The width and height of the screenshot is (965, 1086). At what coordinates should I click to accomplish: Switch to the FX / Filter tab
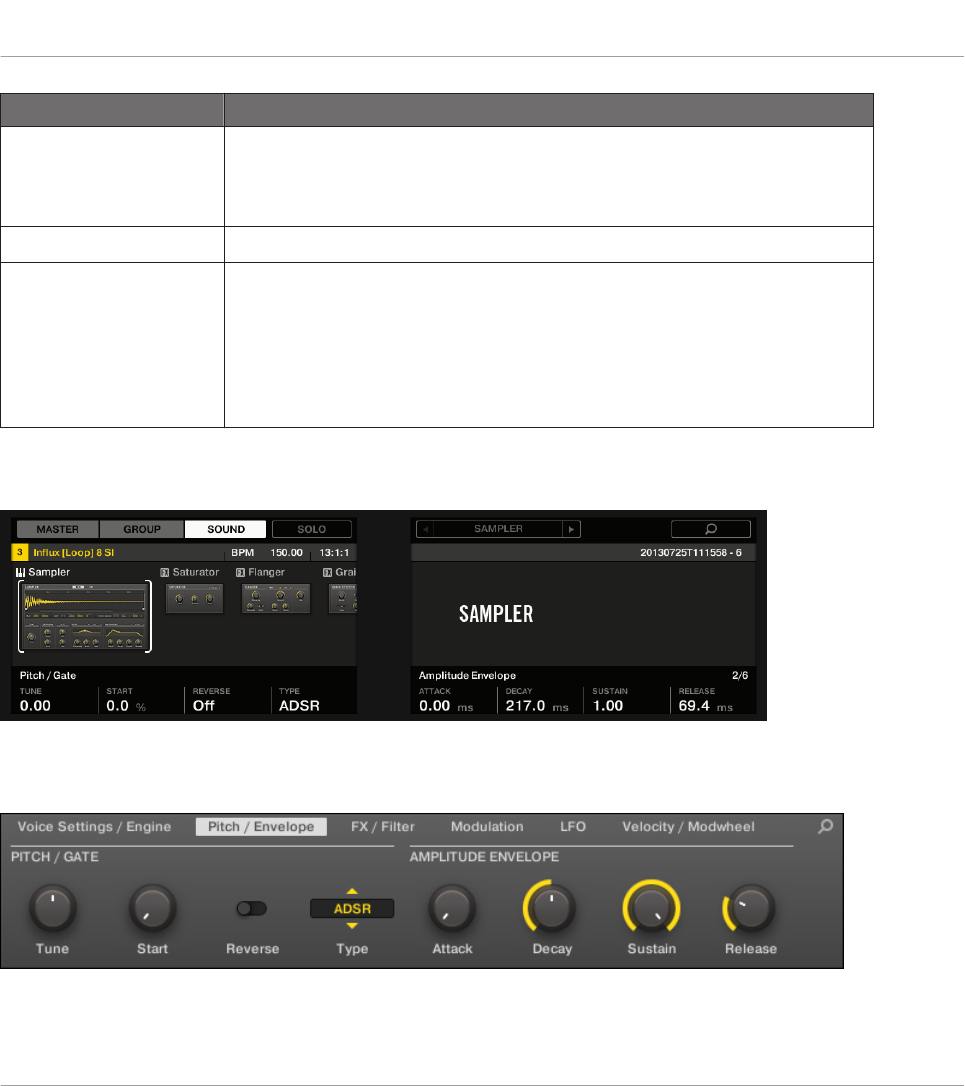(x=382, y=827)
